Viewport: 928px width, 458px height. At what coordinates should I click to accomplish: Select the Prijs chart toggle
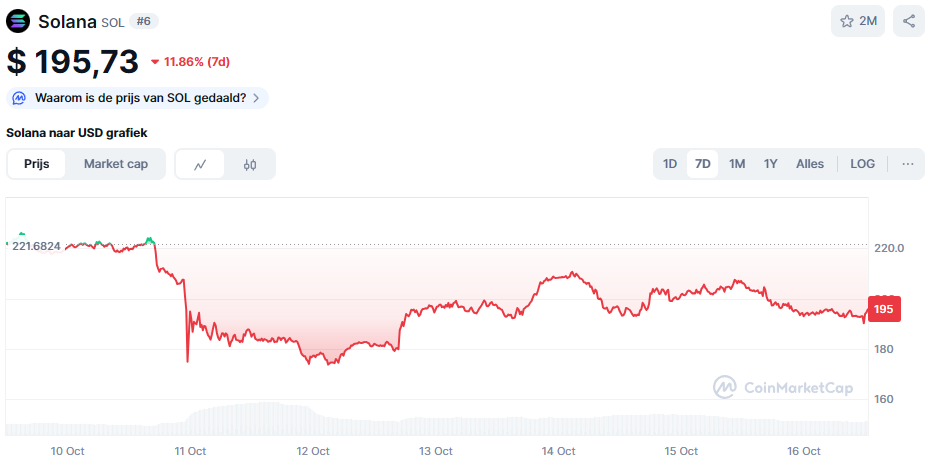pos(37,164)
